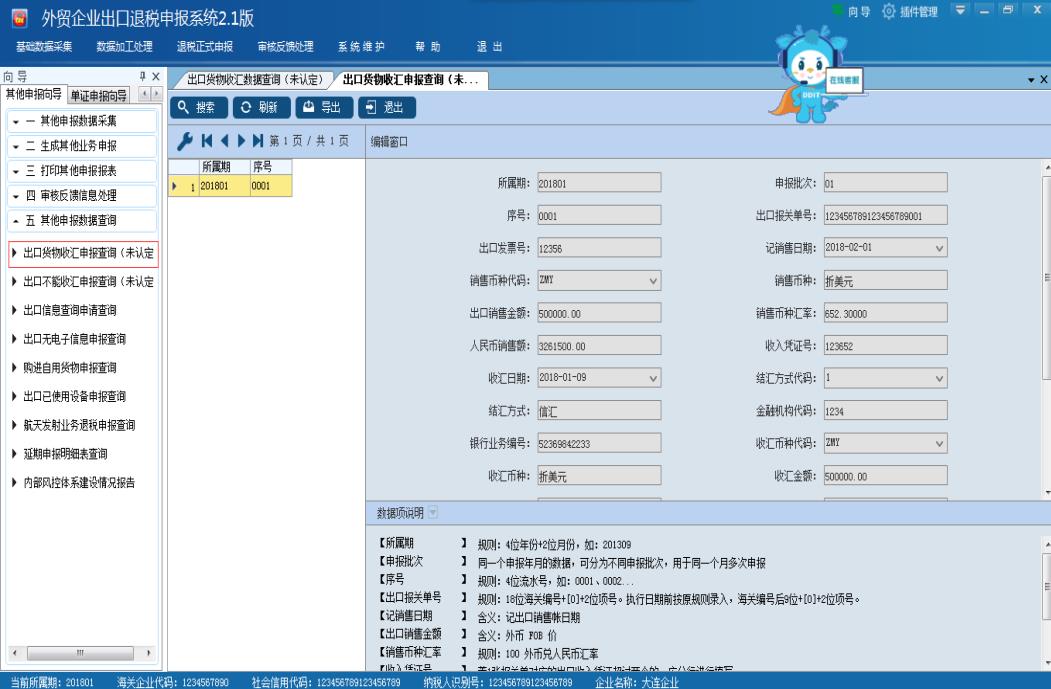This screenshot has width=1051, height=689.
Task: Open the 销售币种代码 dropdown
Action: (x=654, y=281)
